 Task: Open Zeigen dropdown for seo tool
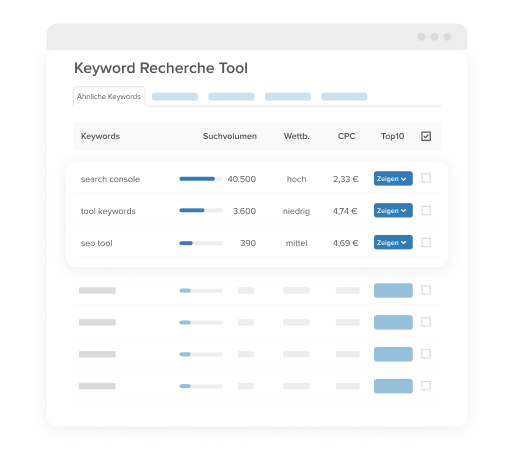coord(393,242)
